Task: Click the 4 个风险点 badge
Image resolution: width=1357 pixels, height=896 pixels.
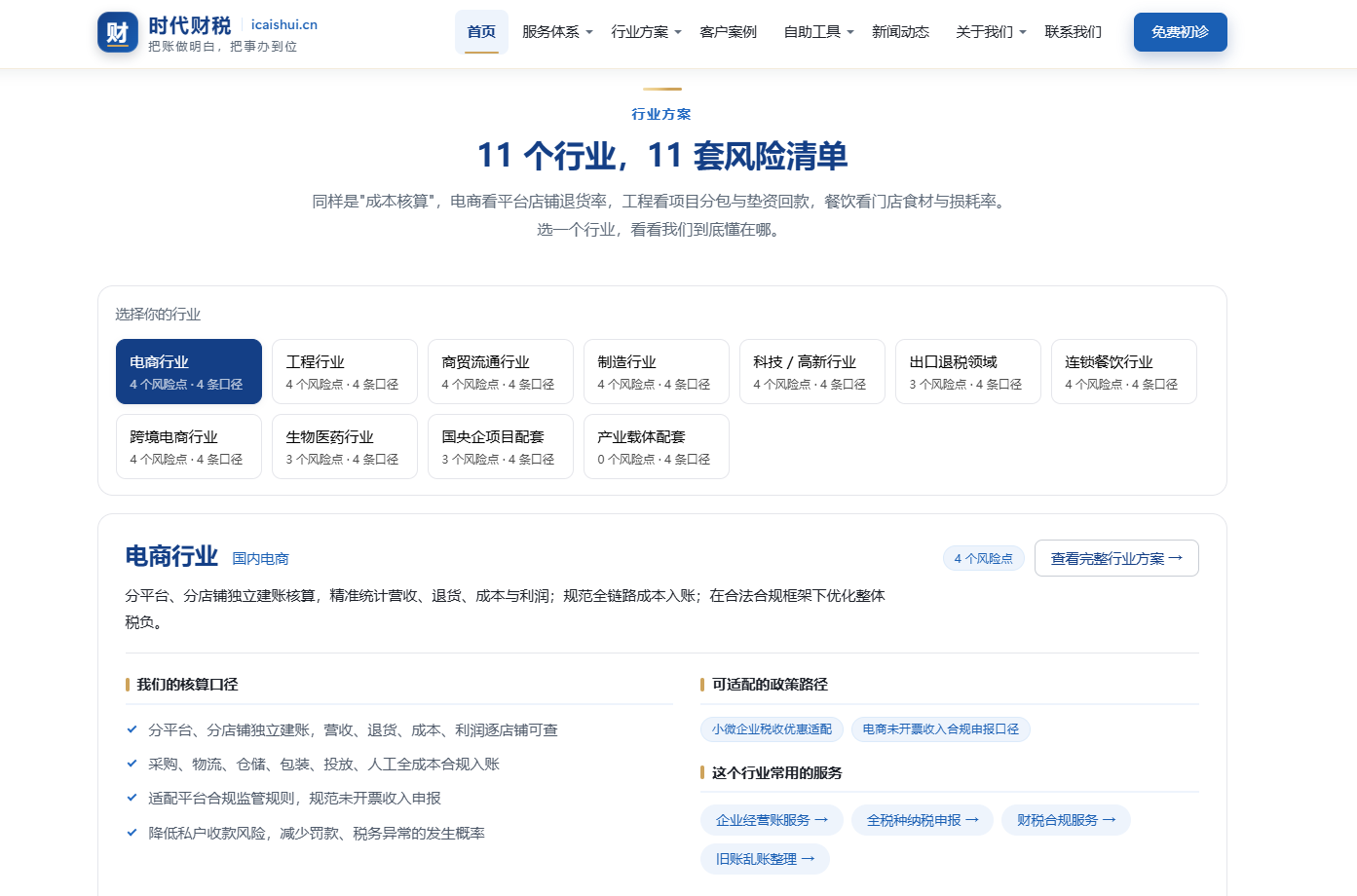Action: coord(984,558)
